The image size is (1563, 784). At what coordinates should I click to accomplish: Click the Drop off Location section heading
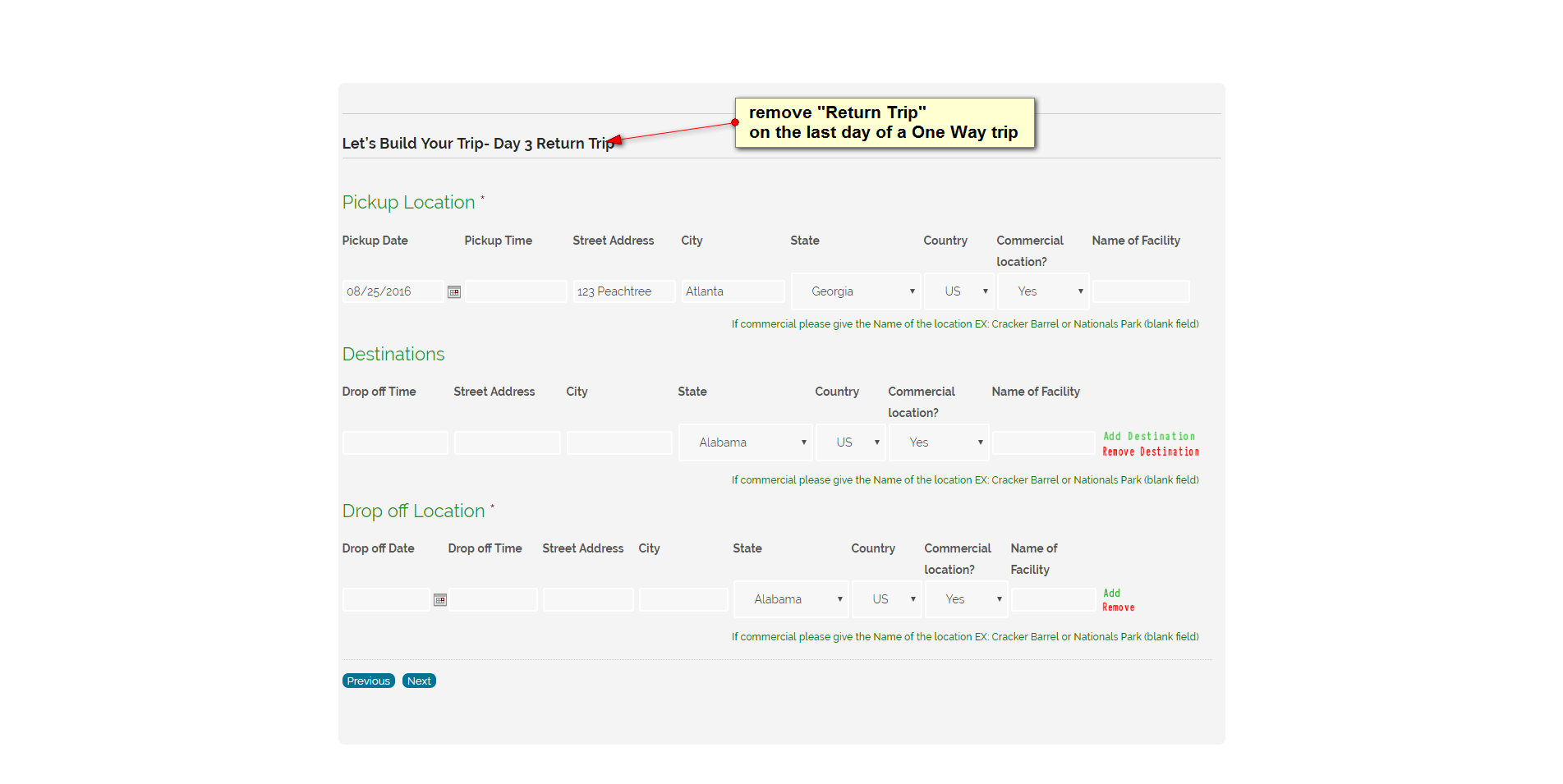413,511
